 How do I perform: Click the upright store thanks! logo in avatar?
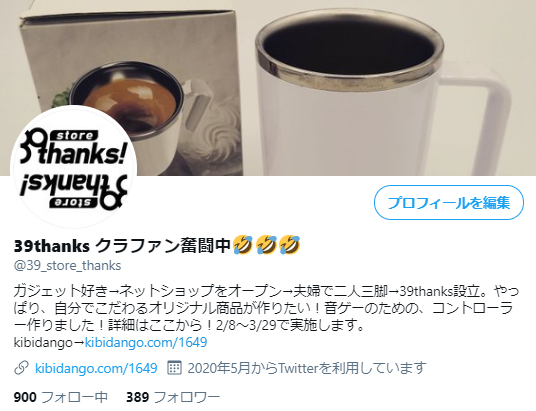click(x=73, y=147)
